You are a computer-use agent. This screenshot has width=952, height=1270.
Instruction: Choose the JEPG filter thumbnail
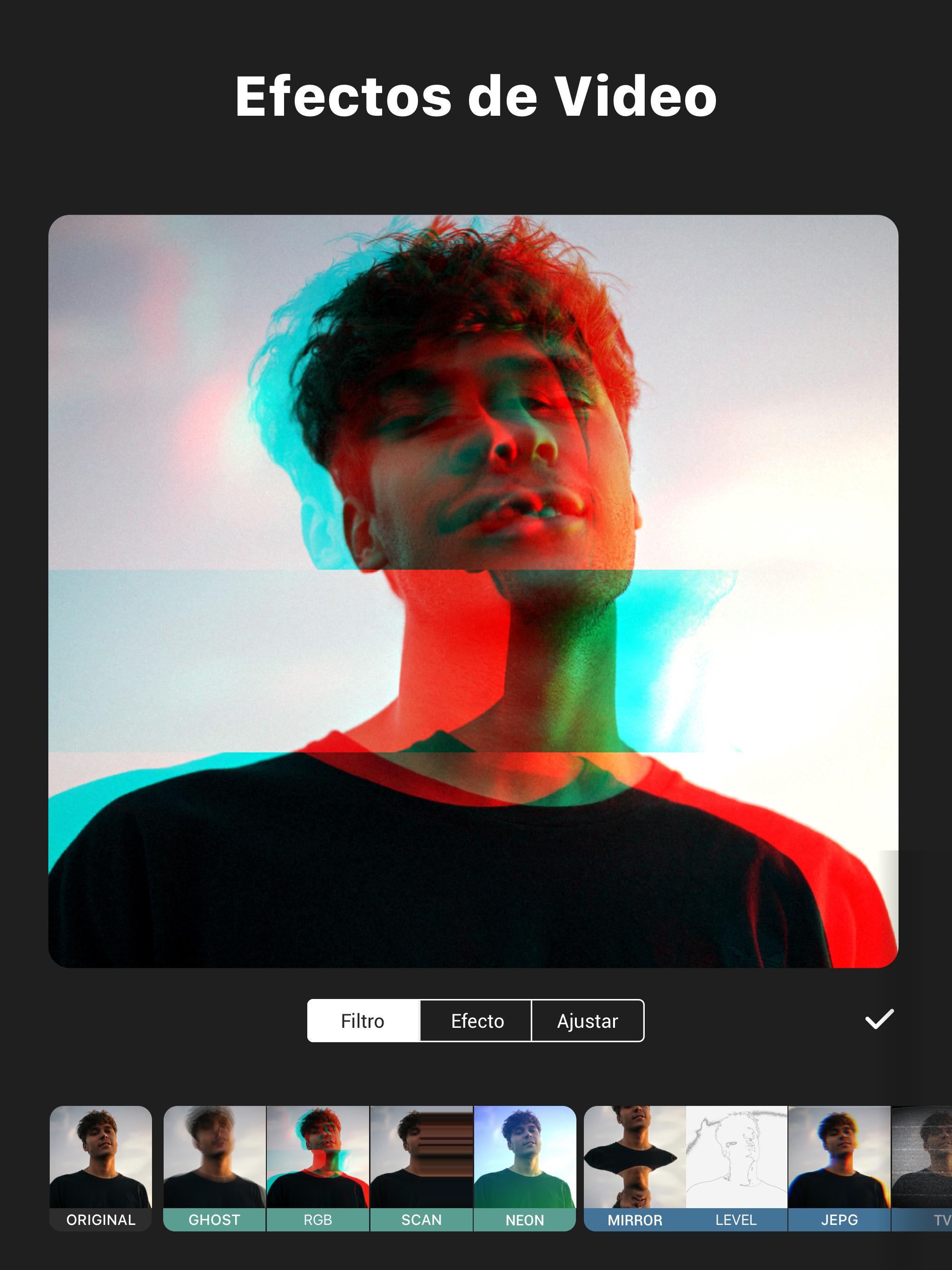pos(840,1168)
